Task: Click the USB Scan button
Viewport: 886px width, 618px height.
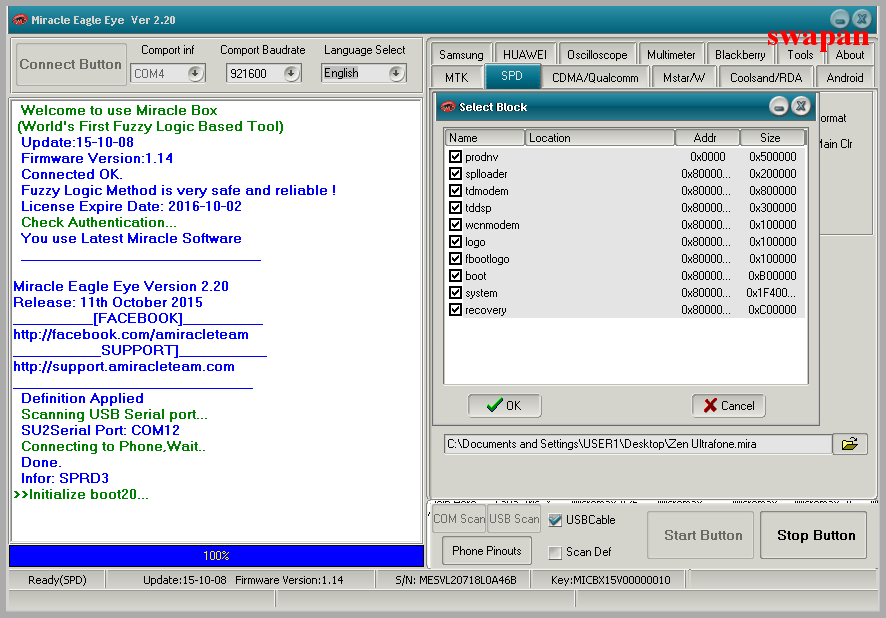Action: [x=514, y=519]
